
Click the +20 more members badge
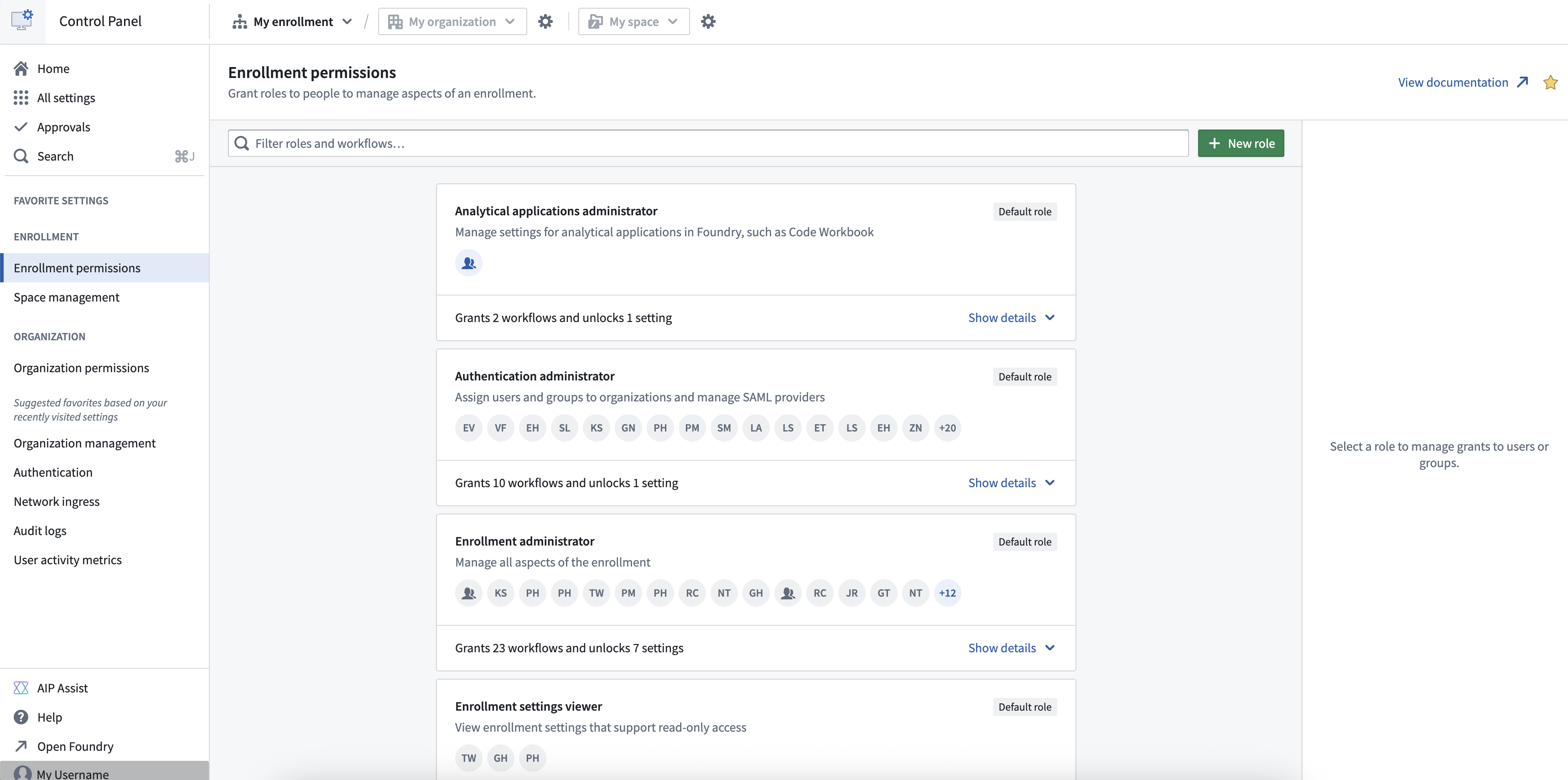click(x=947, y=428)
